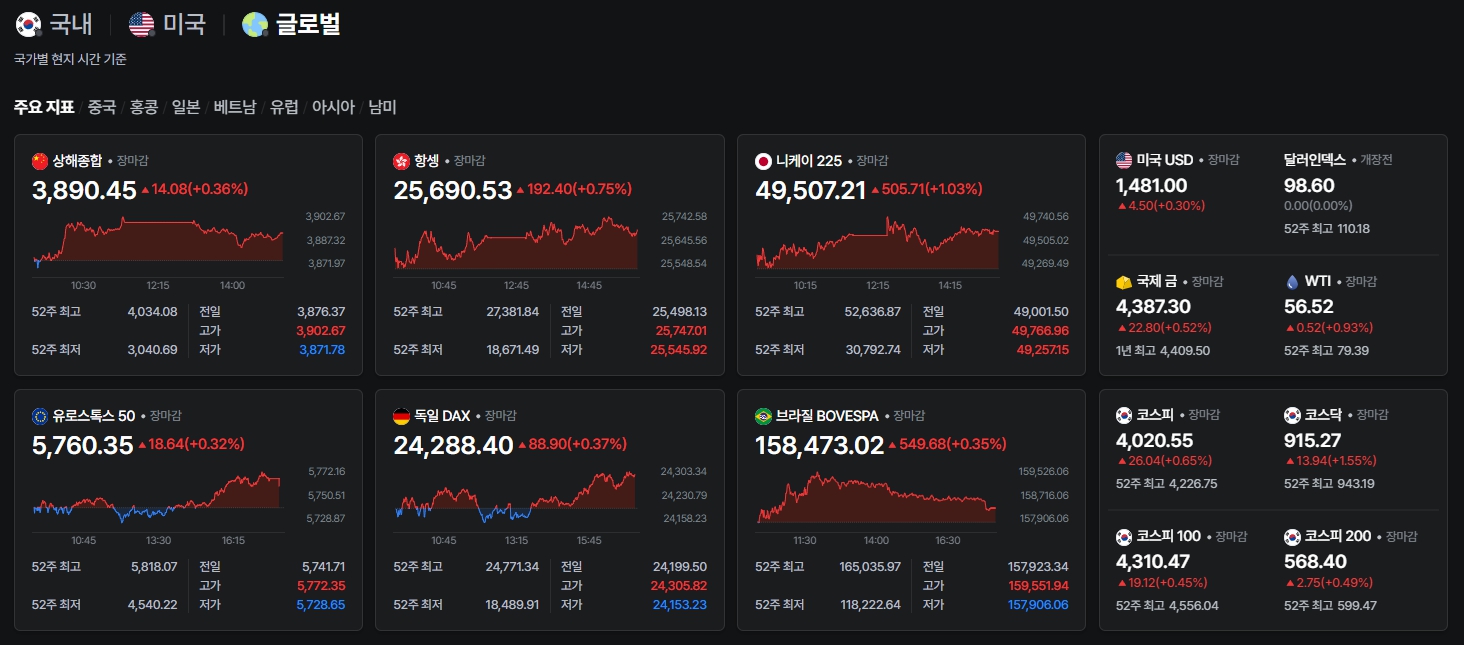Open the 코스피 200 title
Viewport: 1464px width, 645px height.
(x=1339, y=537)
